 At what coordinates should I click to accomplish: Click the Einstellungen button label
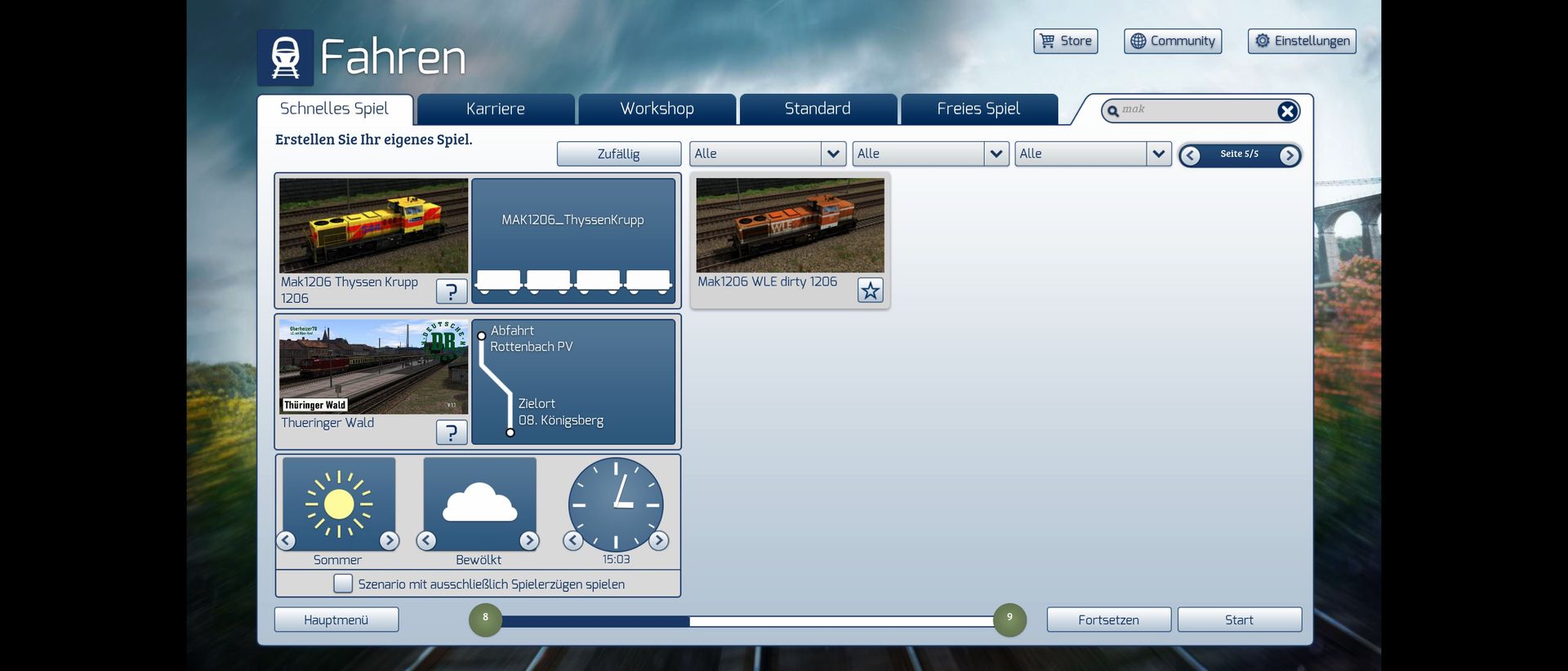[1312, 41]
